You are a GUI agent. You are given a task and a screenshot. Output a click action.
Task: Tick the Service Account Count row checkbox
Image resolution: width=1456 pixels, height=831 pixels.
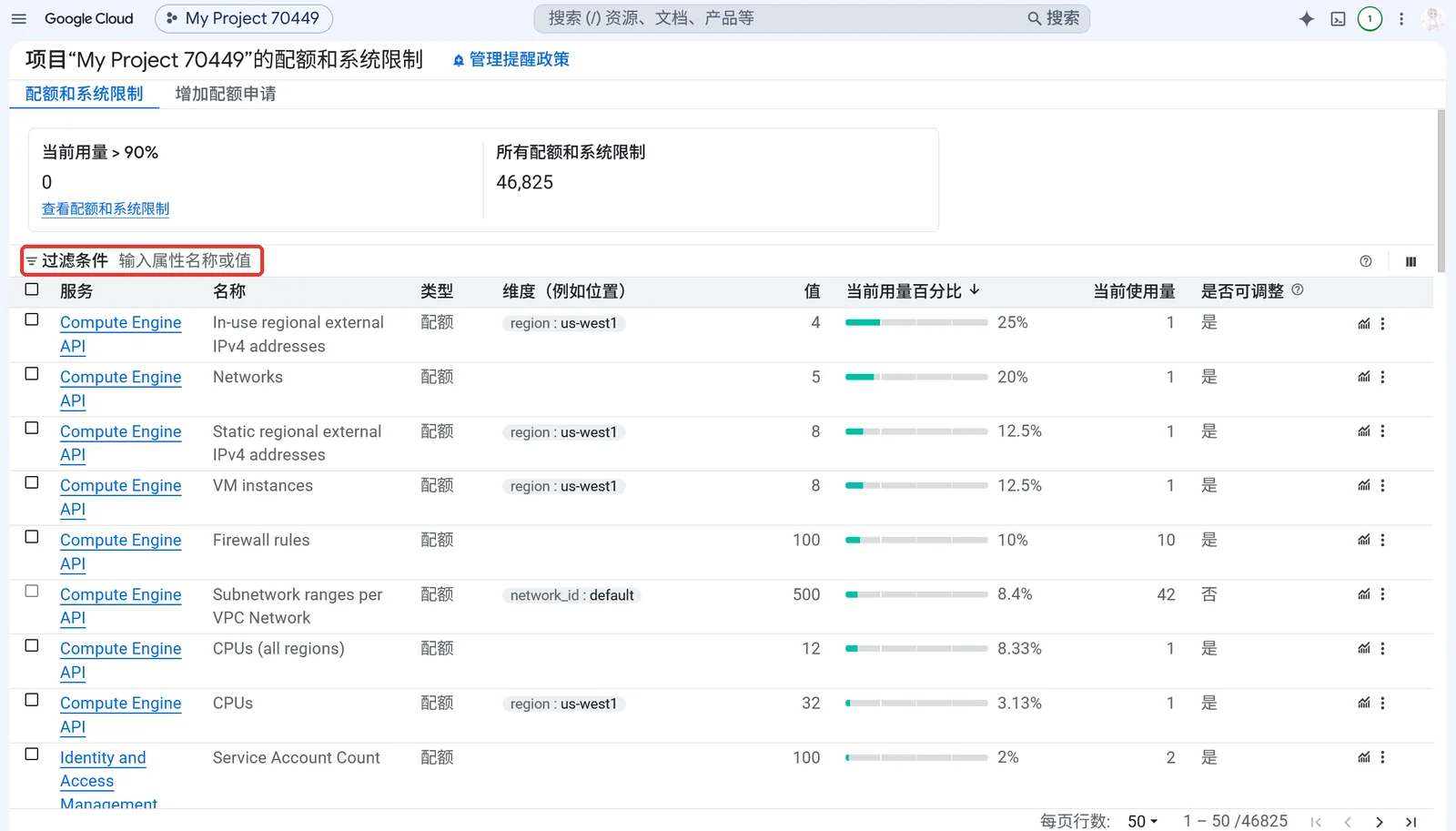coord(32,755)
